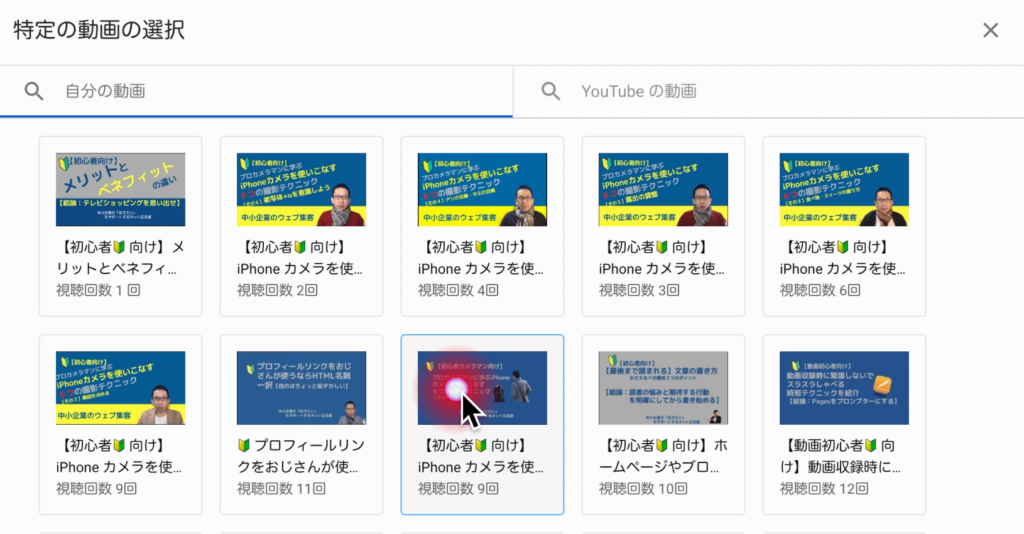Viewport: 1024px width, 534px height.
Task: Select the highlighted 初心者カメラマン向け thumbnail
Action: point(482,388)
